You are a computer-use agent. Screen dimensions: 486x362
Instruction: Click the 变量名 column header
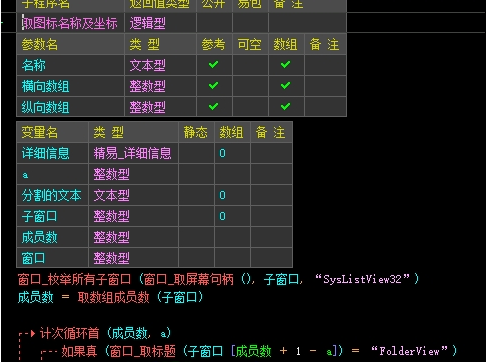click(40, 132)
